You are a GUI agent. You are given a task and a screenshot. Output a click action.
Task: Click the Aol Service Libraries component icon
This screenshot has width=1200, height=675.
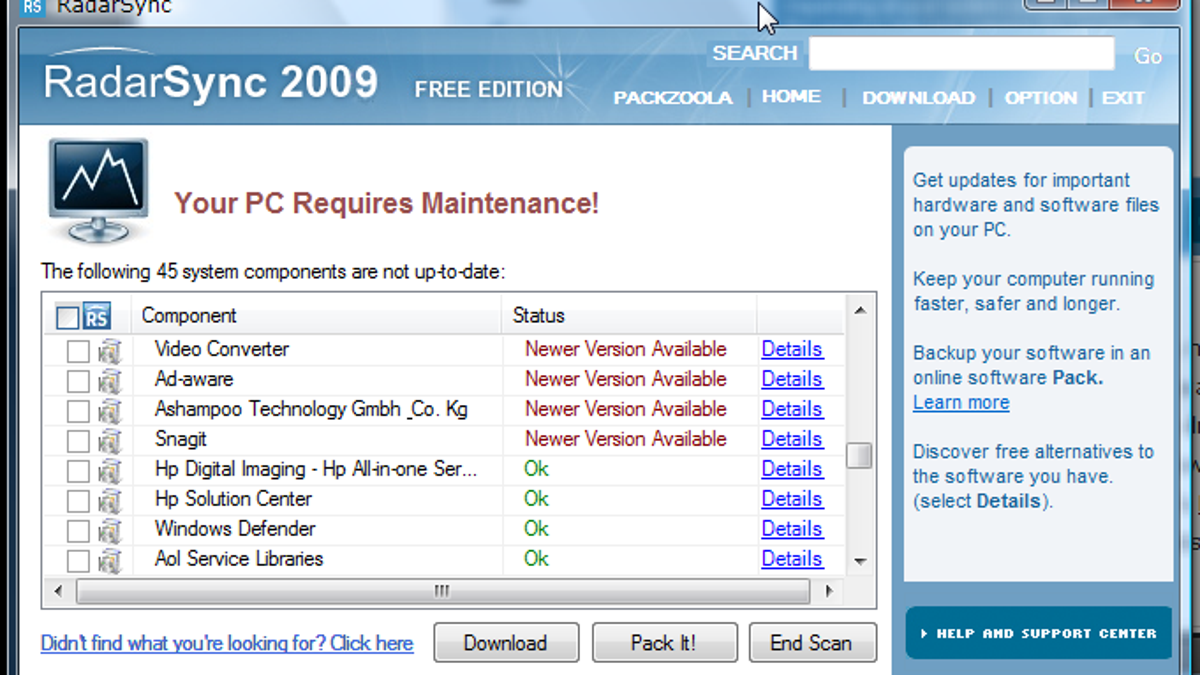coord(109,561)
